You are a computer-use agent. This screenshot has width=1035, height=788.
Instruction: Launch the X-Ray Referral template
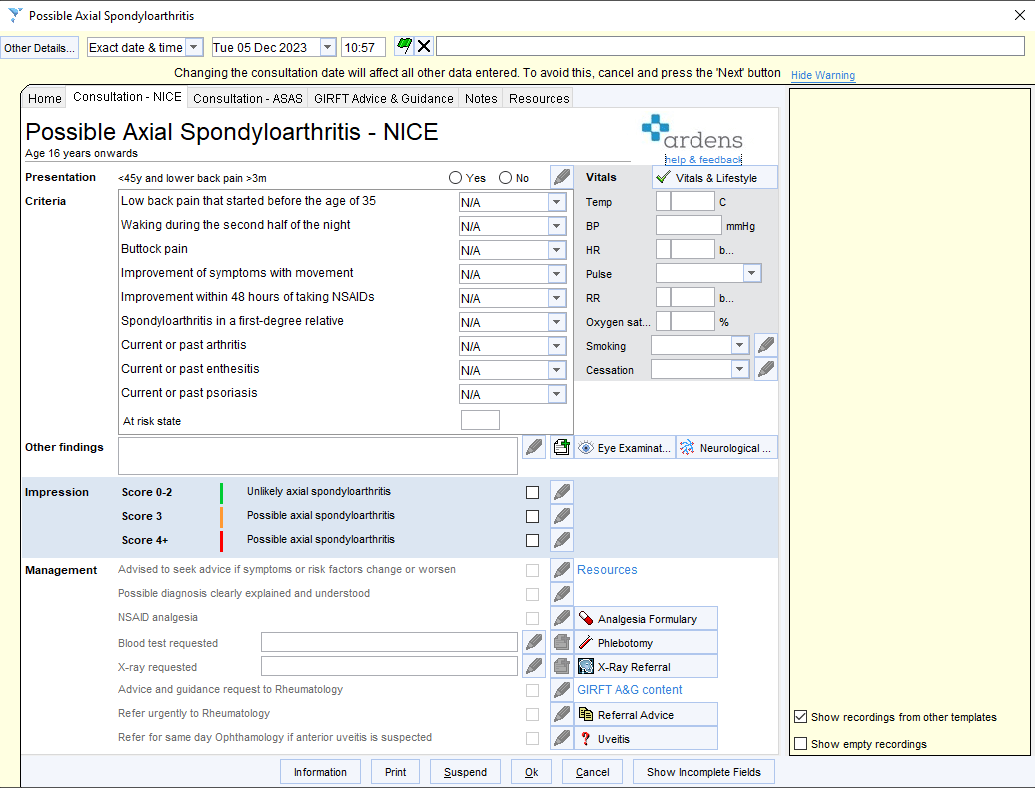[x=646, y=667]
